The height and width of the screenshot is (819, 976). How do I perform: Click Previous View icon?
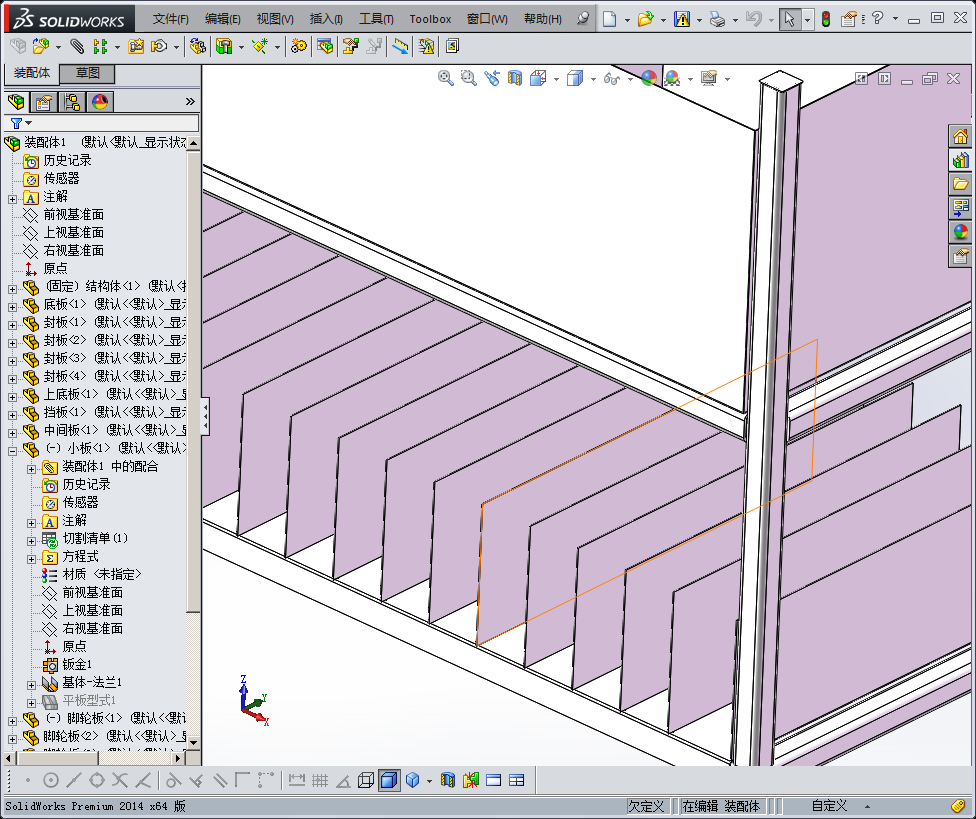pyautogui.click(x=492, y=78)
